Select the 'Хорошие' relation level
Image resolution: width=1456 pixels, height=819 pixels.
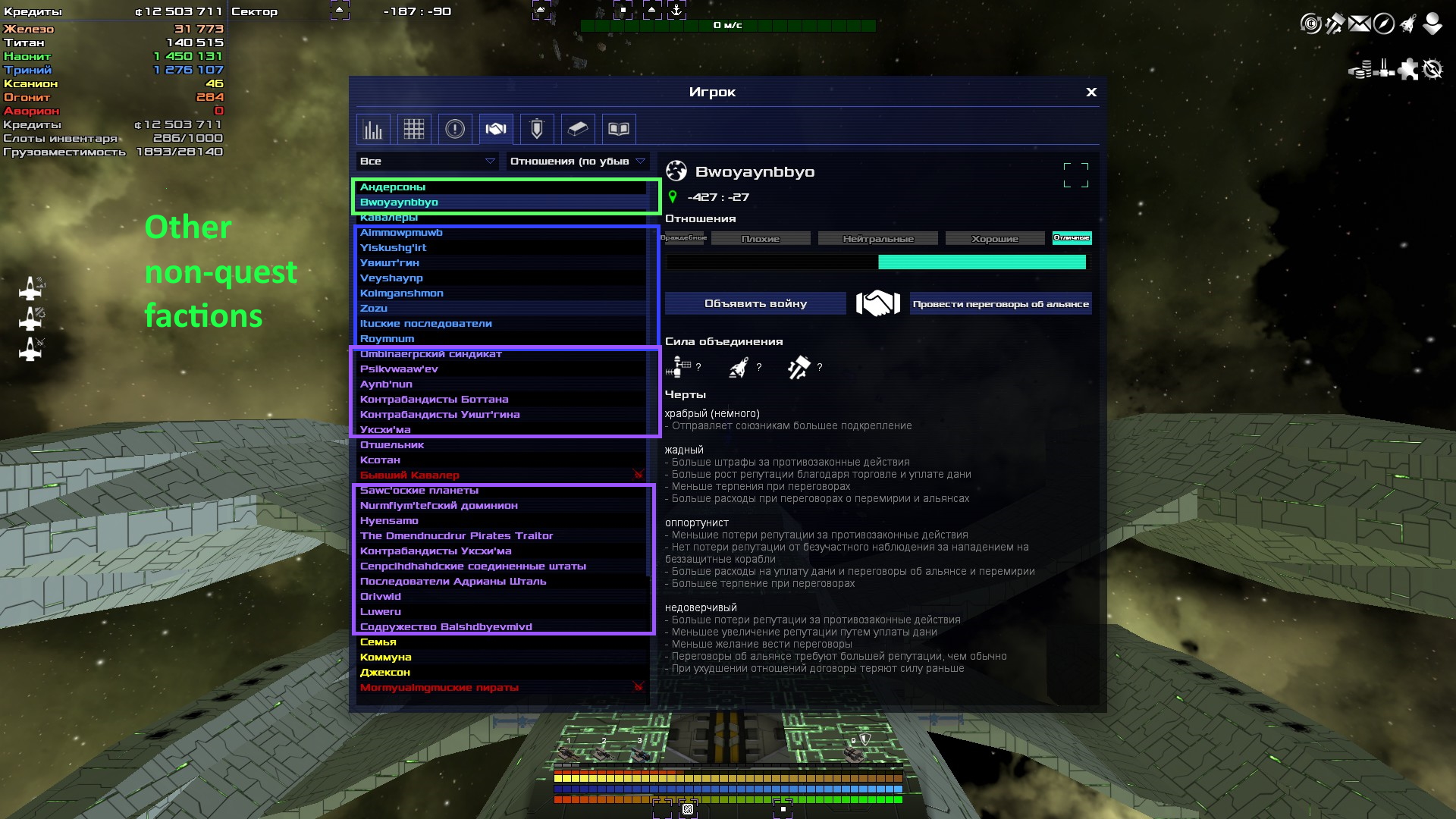(x=995, y=239)
